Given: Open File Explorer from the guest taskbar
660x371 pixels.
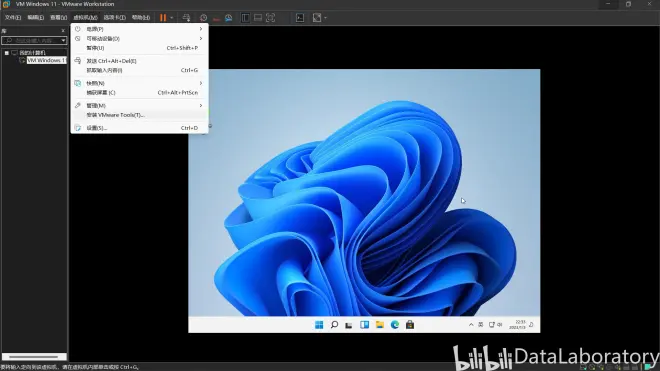Looking at the screenshot, I should pyautogui.click(x=380, y=325).
